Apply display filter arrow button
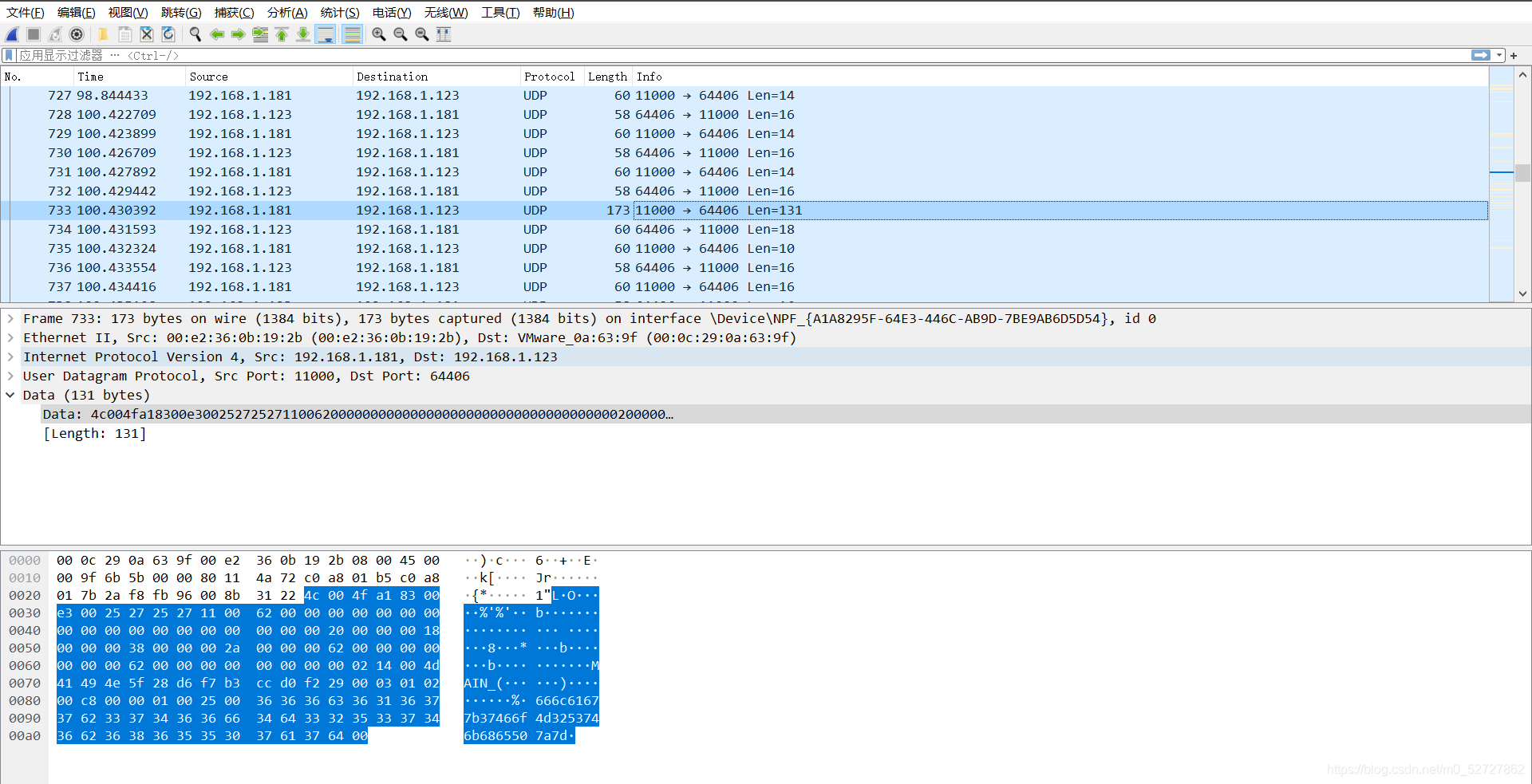 (1481, 55)
